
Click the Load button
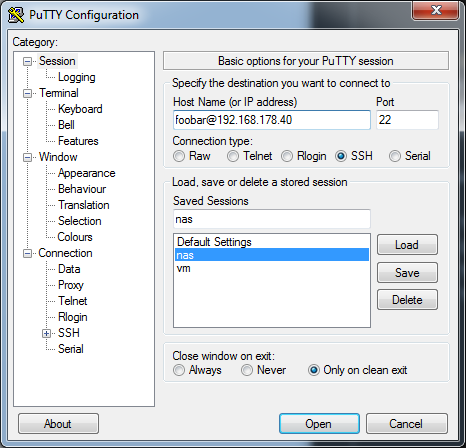coord(407,245)
